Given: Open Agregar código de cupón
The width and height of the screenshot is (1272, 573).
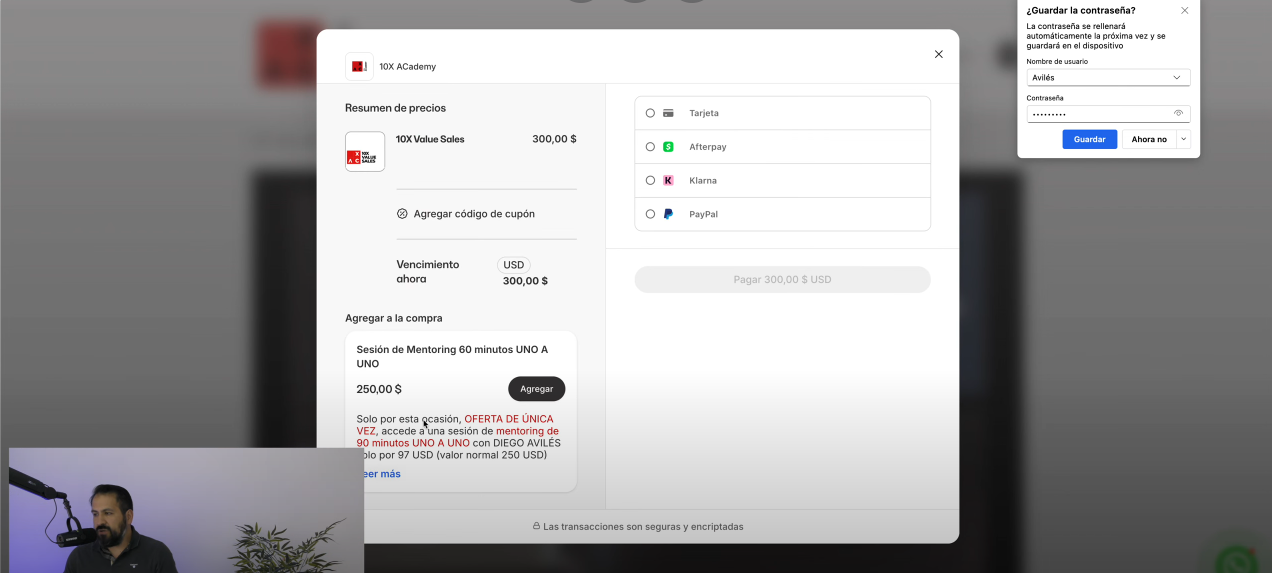Looking at the screenshot, I should [x=474, y=214].
